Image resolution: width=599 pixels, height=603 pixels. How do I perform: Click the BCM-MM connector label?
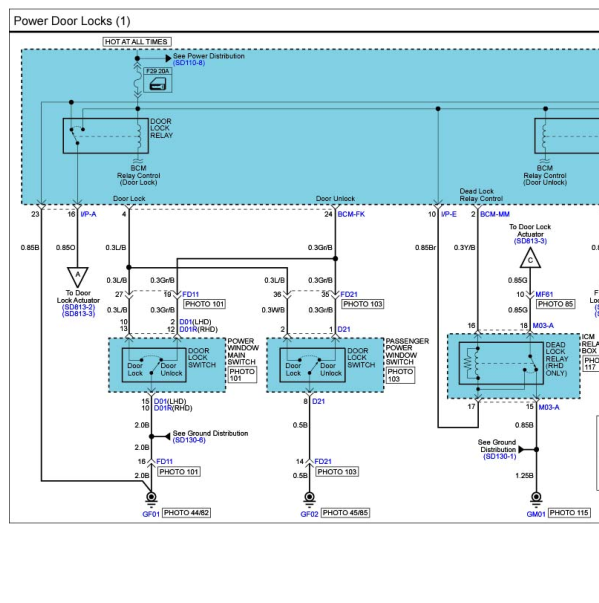click(495, 214)
